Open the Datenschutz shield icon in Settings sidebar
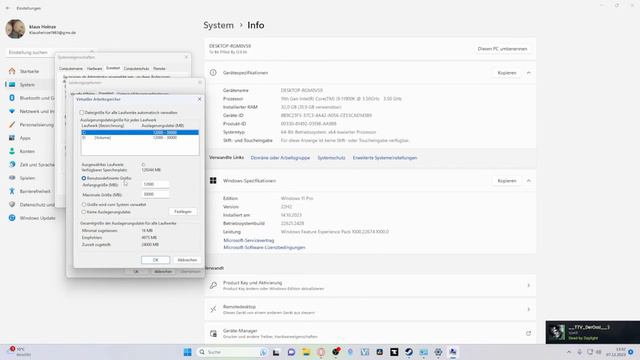Screen dimensions: 640x360 coord(12,204)
